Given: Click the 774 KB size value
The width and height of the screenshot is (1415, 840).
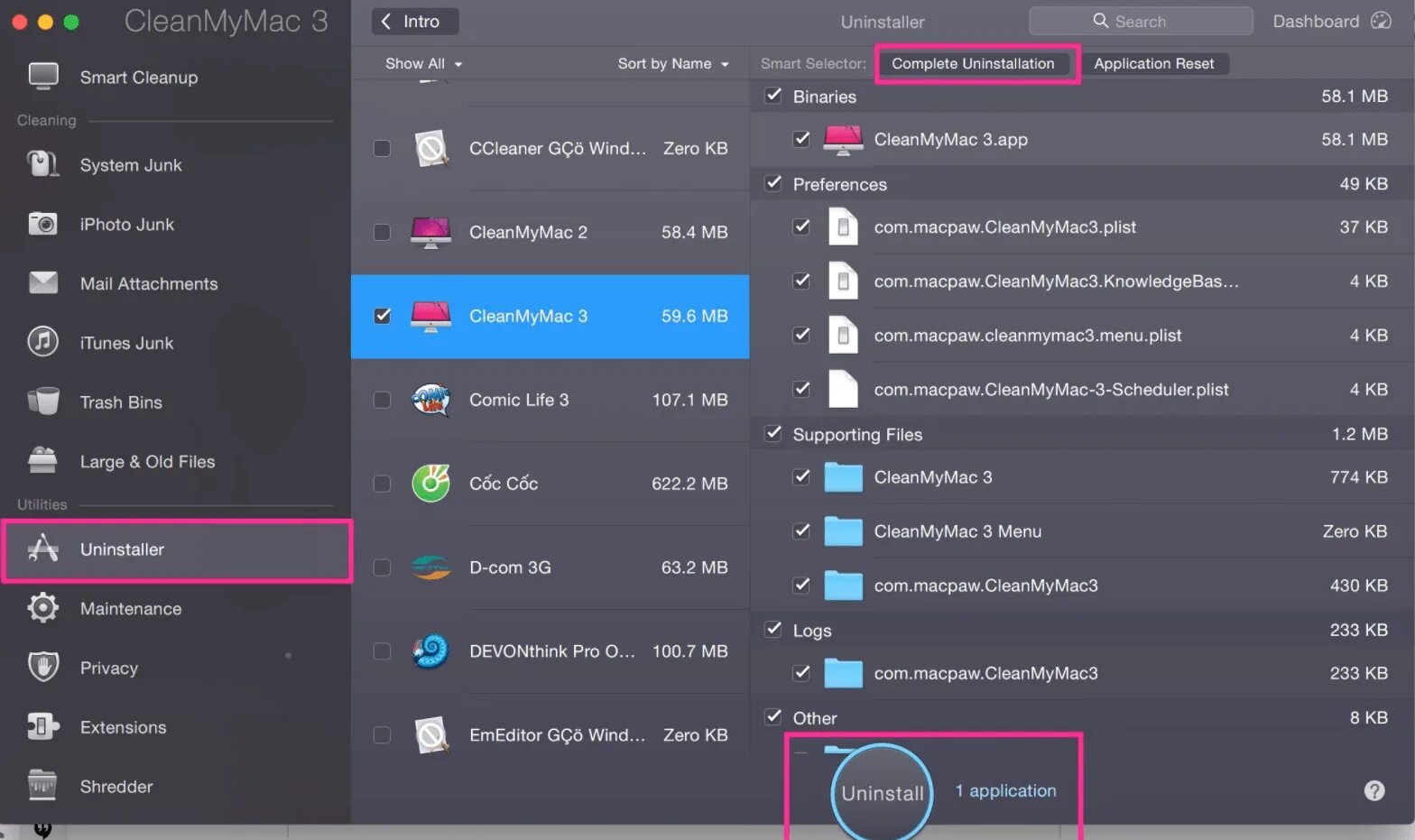Looking at the screenshot, I should [x=1358, y=477].
